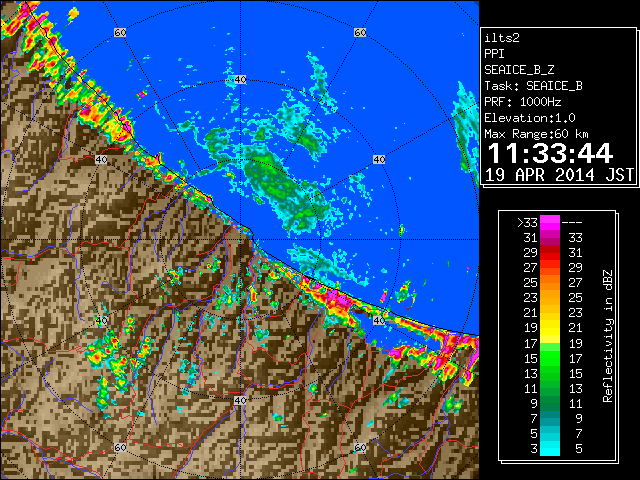Click the 40 km ring label due south
Screen dimensions: 640x480
[240, 400]
